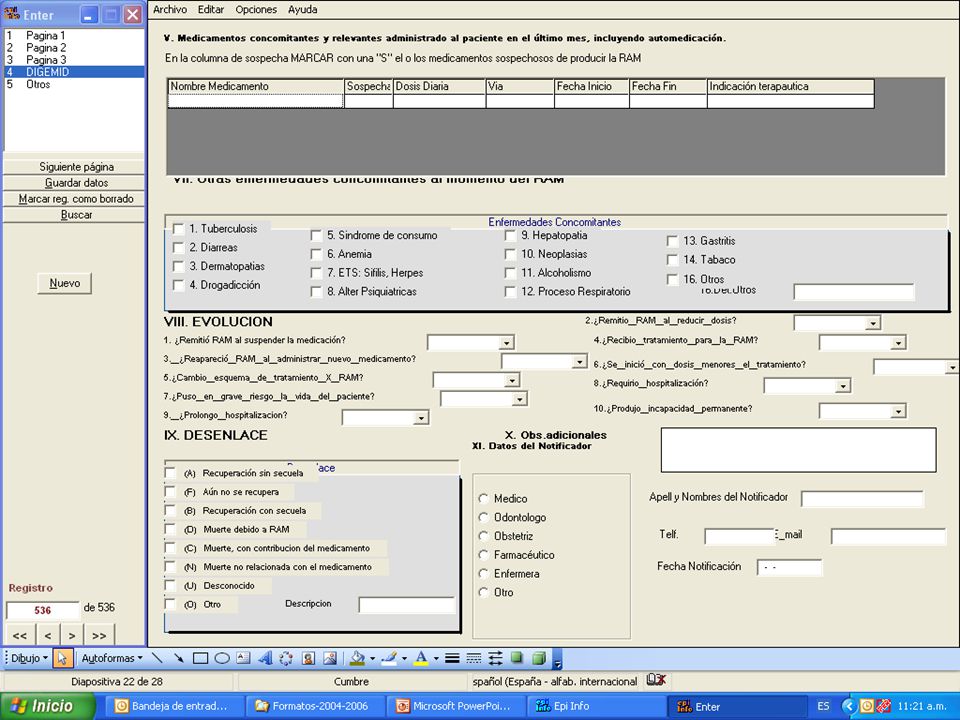Image resolution: width=960 pixels, height=720 pixels.
Task: Open the ES language bar indicator
Action: coord(823,707)
